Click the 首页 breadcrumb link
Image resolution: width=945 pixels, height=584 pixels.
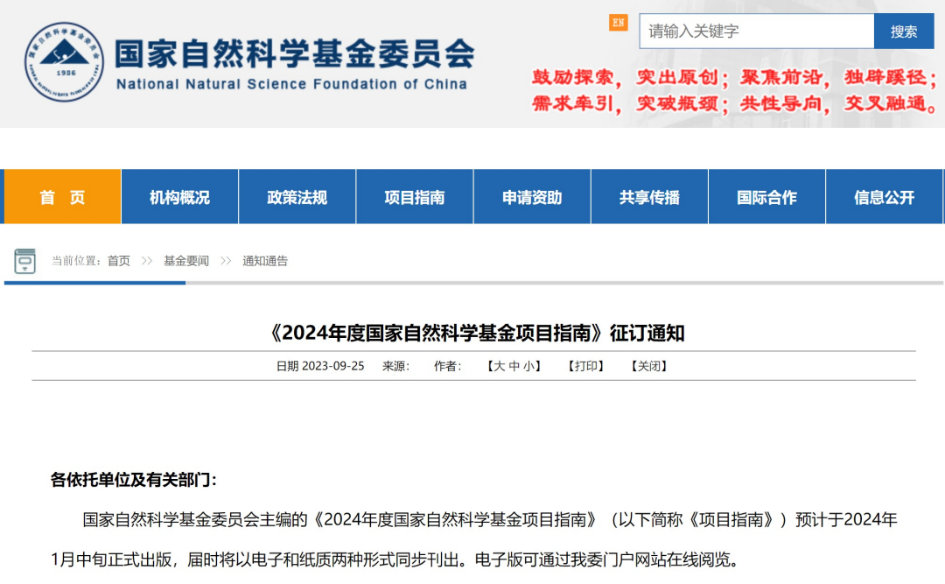point(119,261)
